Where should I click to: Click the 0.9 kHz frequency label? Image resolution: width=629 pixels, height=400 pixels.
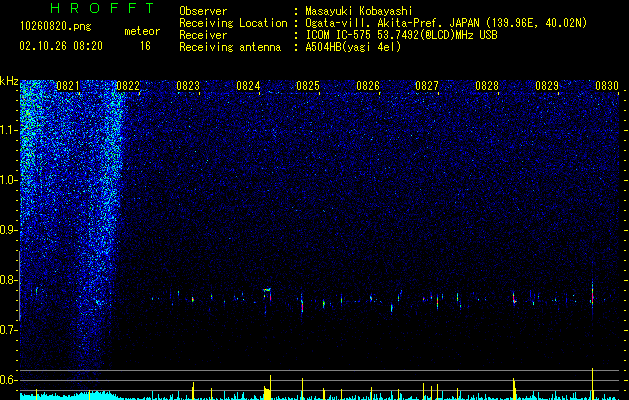pyautogui.click(x=9, y=230)
